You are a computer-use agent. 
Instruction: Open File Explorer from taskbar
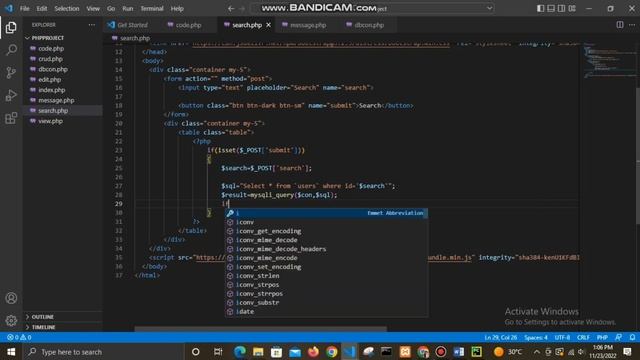[258, 351]
